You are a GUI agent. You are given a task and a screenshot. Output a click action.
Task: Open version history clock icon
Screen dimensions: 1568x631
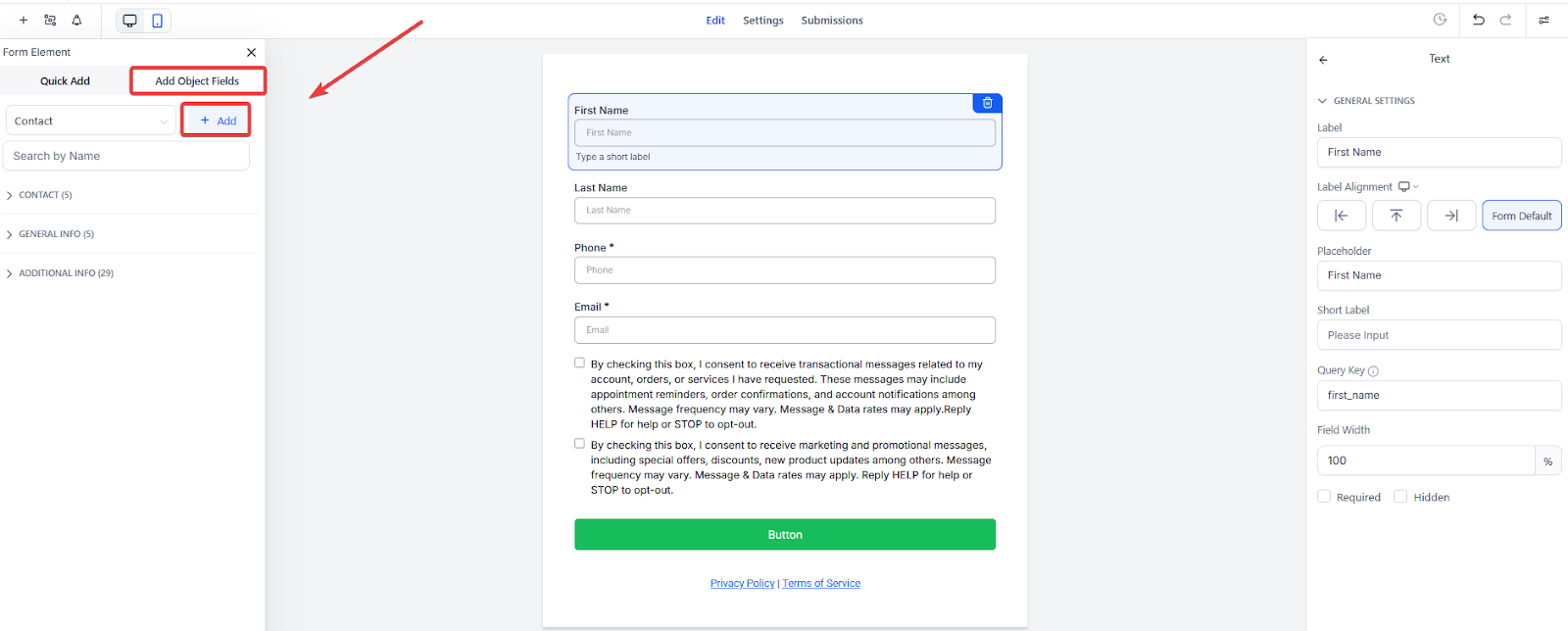coord(1440,20)
